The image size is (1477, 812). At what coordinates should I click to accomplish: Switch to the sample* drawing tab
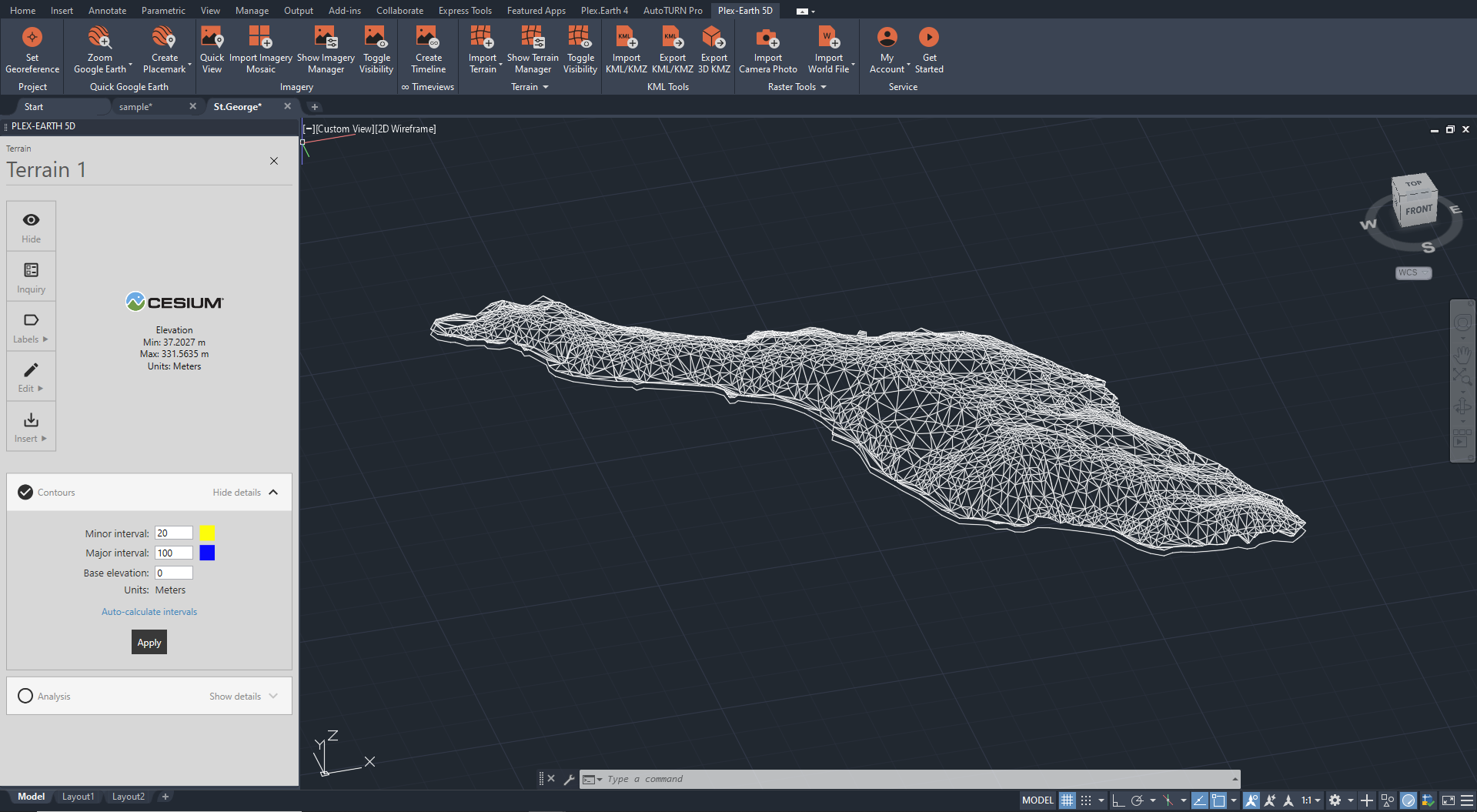(135, 107)
